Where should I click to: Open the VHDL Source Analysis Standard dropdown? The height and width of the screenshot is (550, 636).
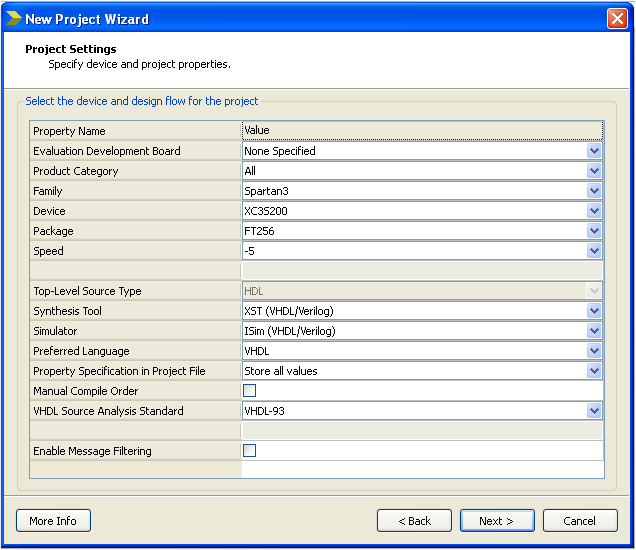tap(594, 411)
